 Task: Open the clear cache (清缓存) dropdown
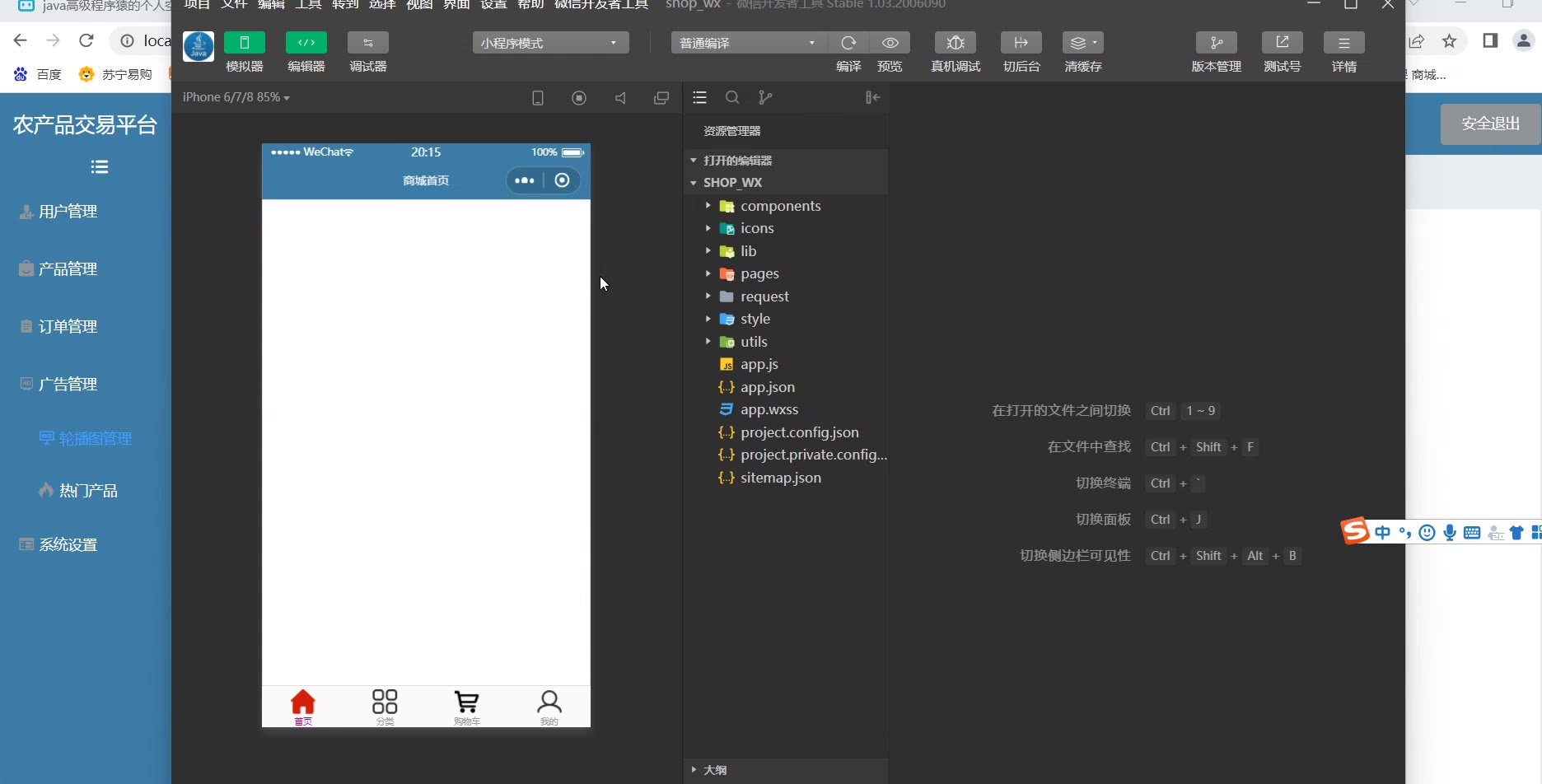pyautogui.click(x=1083, y=43)
